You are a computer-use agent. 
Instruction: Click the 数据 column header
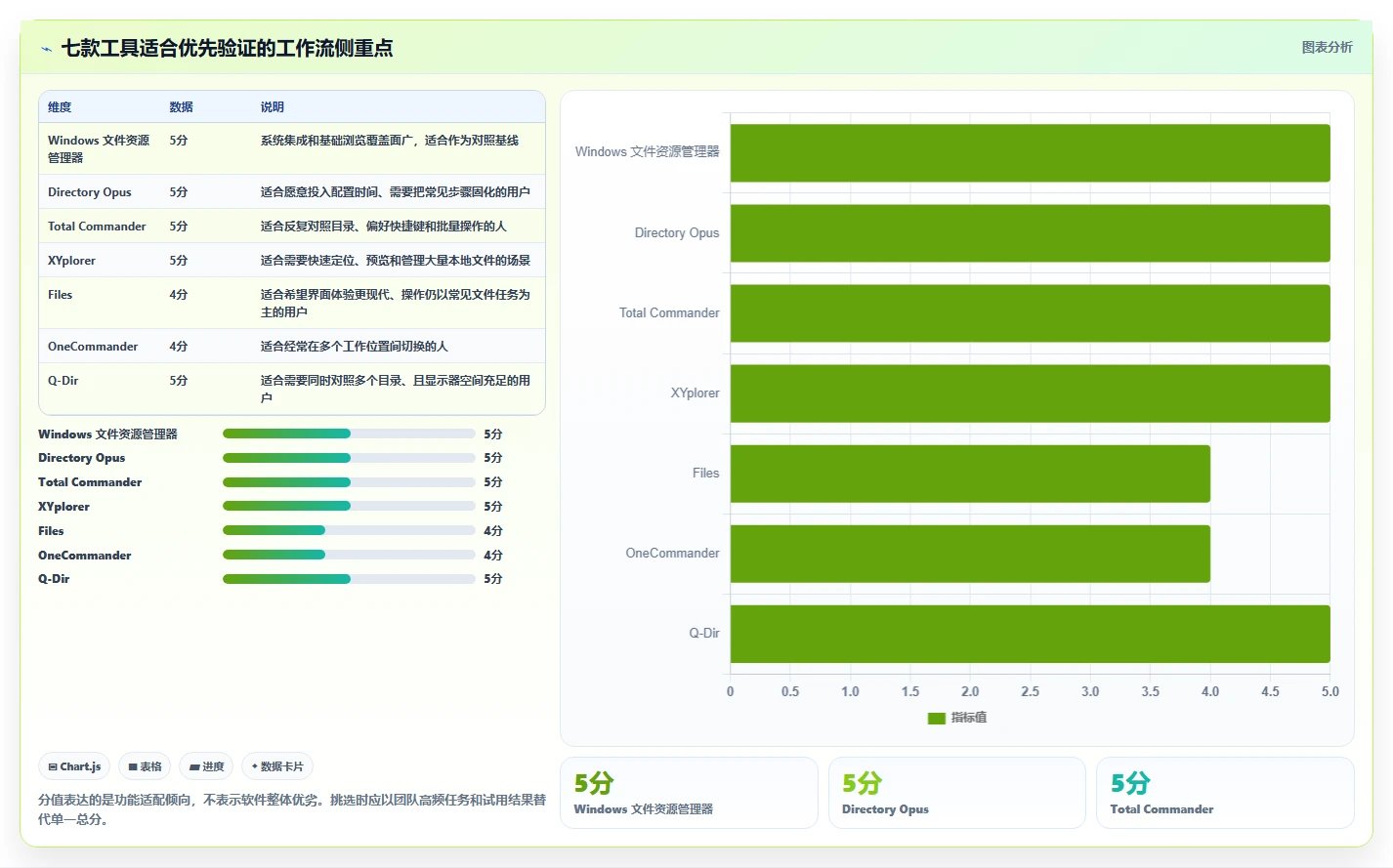tap(181, 107)
